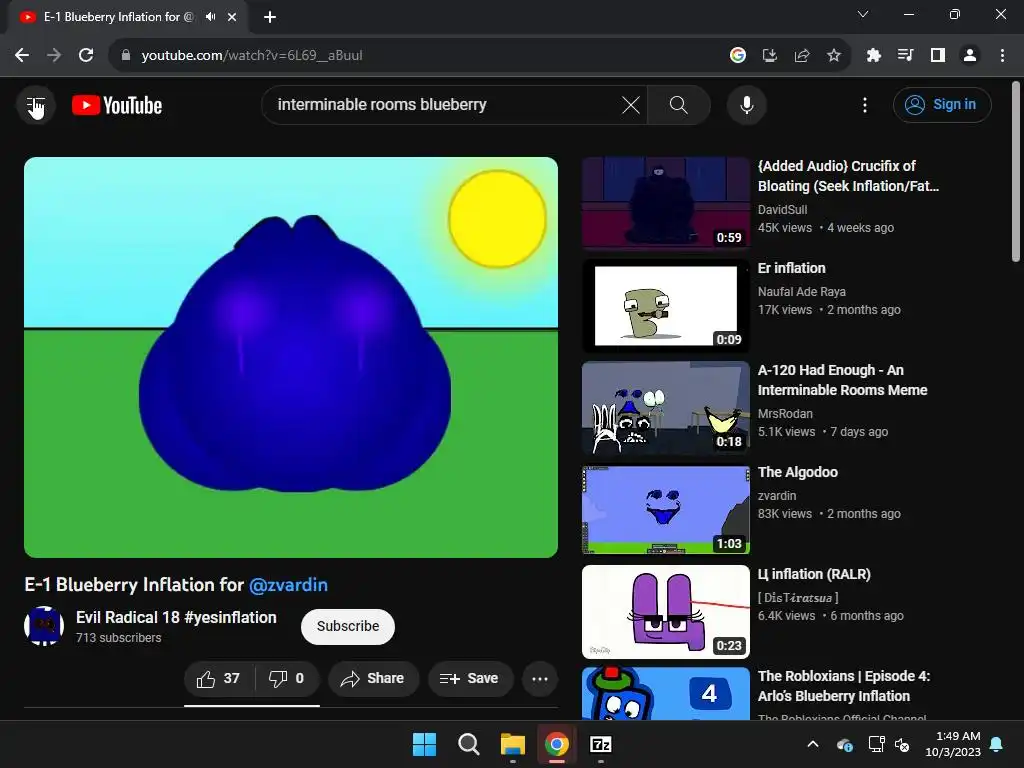Clear the search box with the X icon
Screen dimensions: 1024x768
pos(630,104)
